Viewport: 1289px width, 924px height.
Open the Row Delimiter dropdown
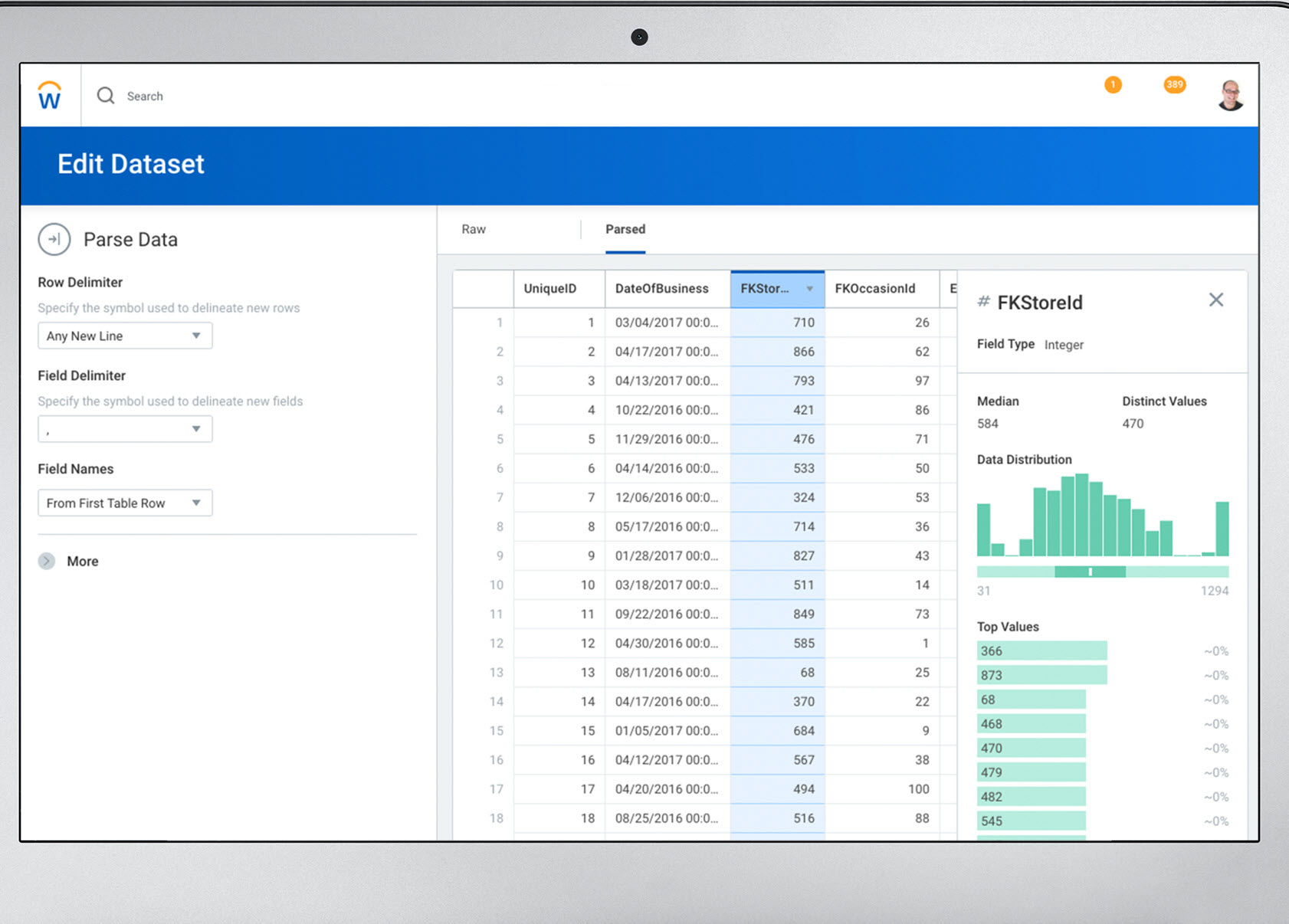[125, 336]
